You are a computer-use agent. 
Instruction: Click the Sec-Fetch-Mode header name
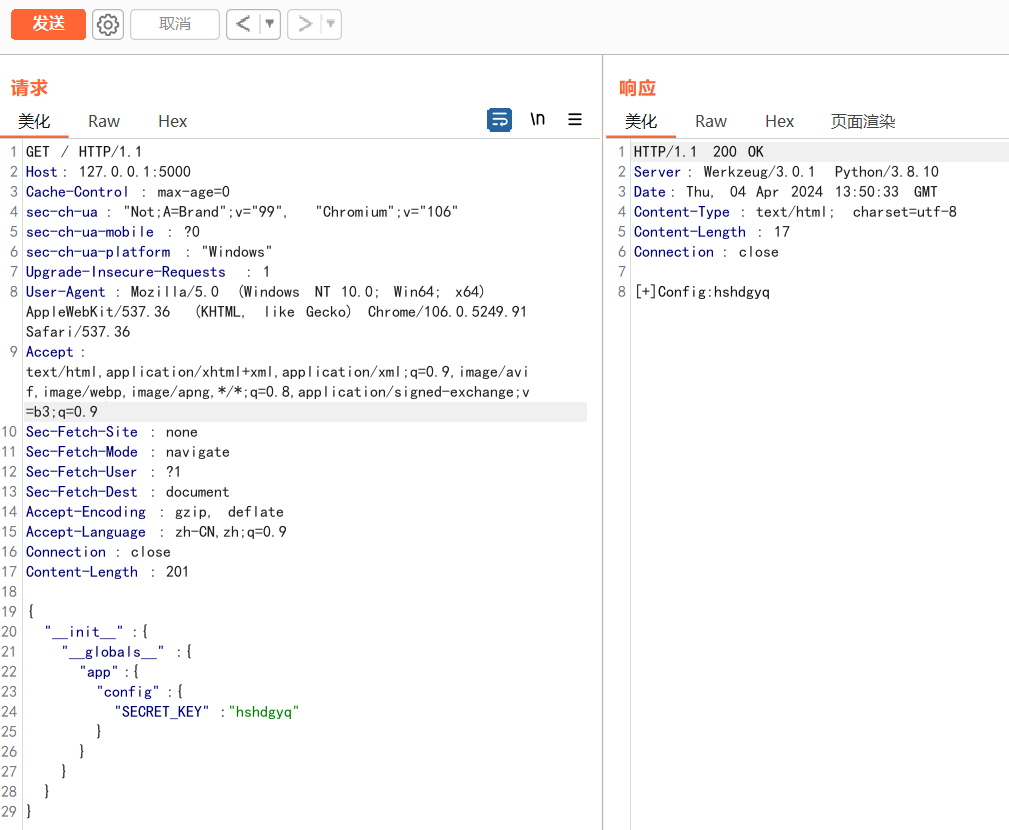pos(82,452)
